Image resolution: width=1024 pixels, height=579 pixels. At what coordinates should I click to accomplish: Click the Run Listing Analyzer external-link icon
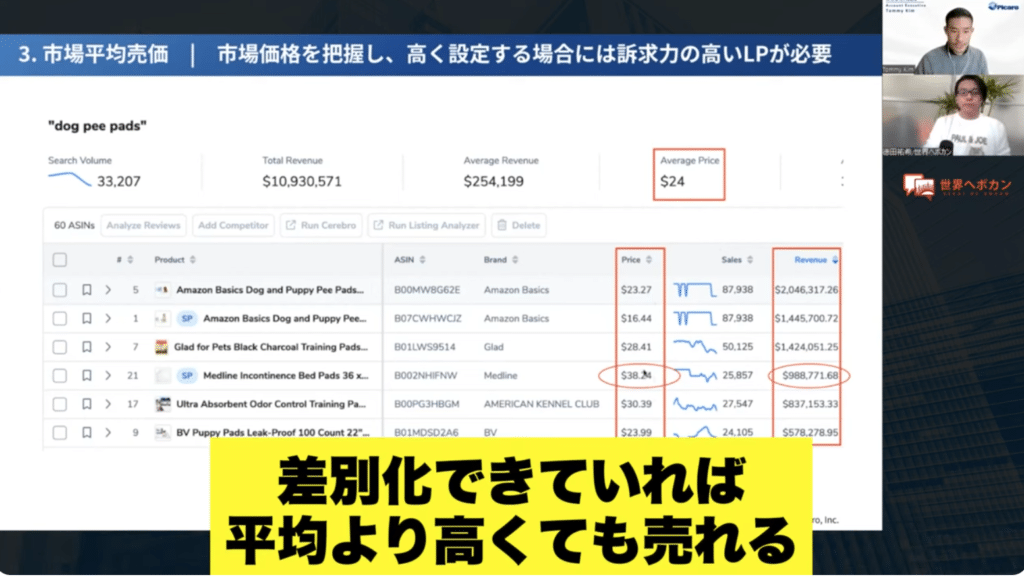click(378, 225)
